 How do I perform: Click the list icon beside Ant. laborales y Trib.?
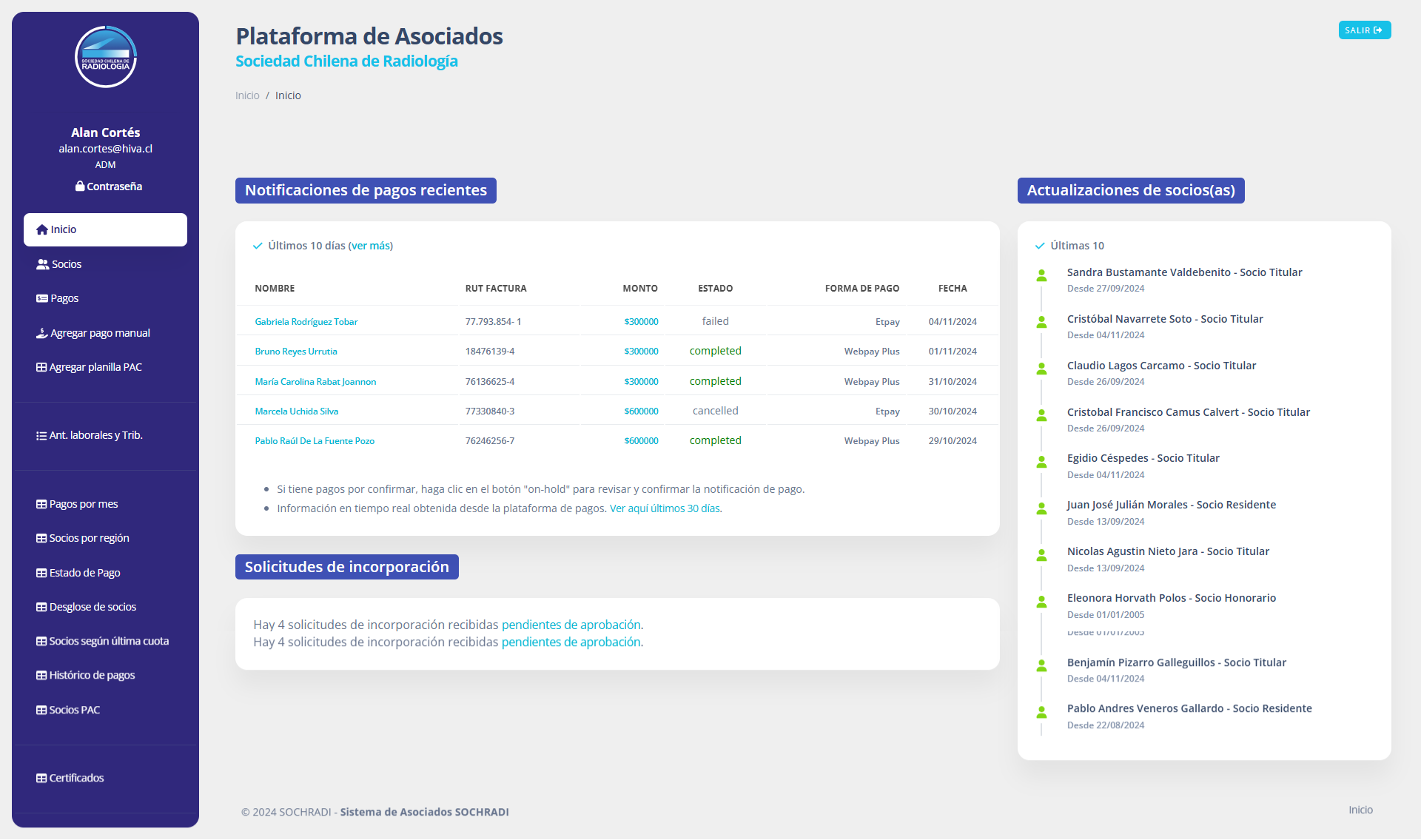click(x=41, y=436)
